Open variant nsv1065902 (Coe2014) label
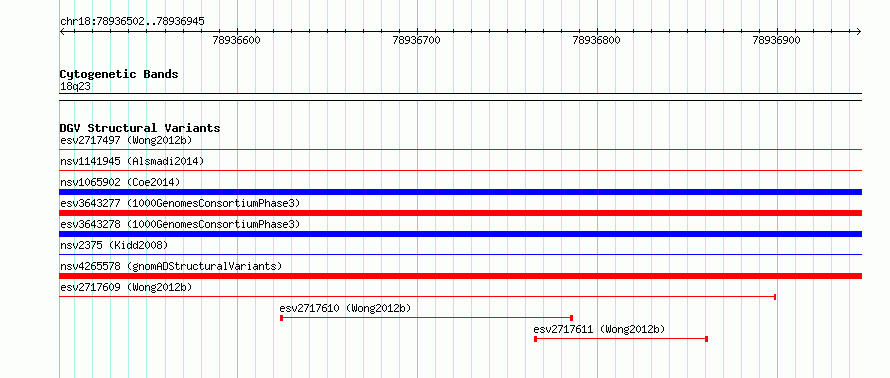Screen dimensions: 890x378 [x=120, y=182]
